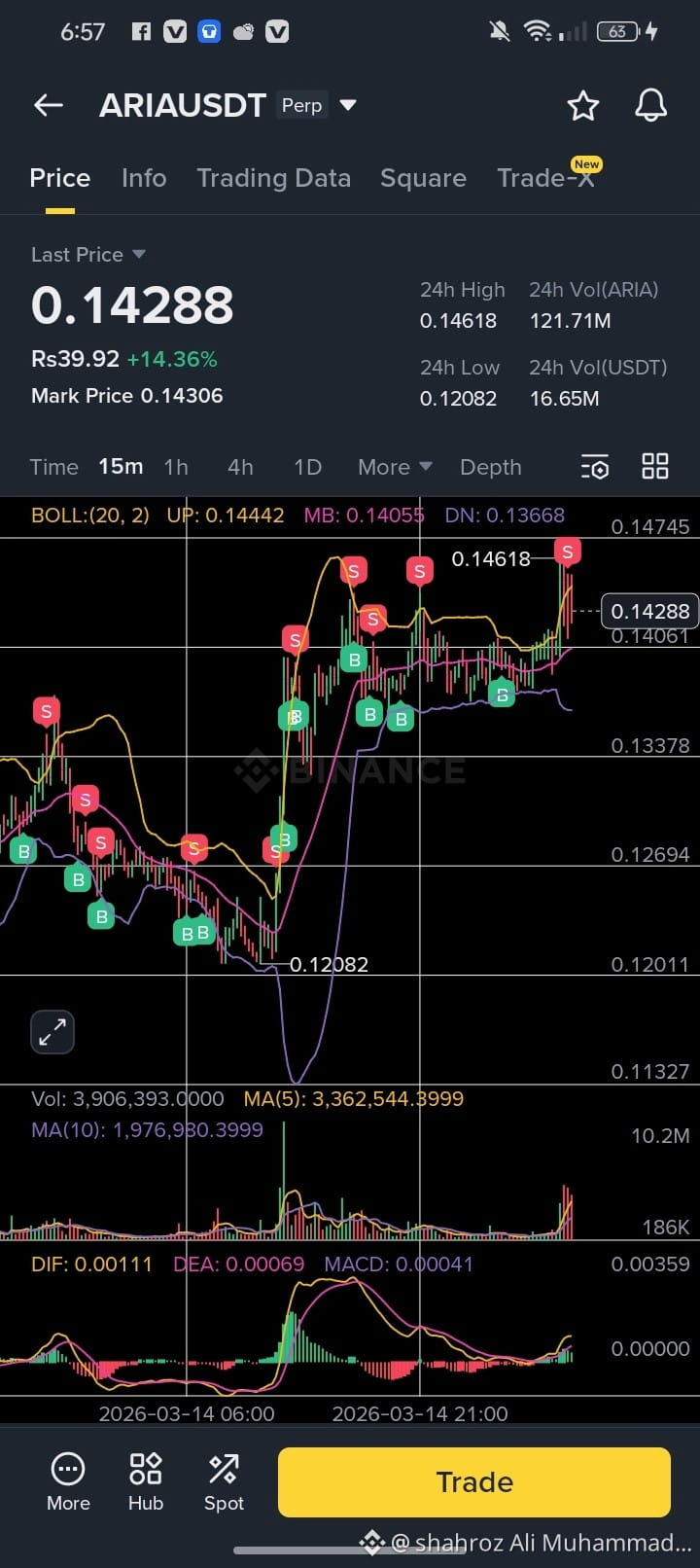Open the ARIAUSDT pair dropdown arrow
The width and height of the screenshot is (700, 1568).
point(347,104)
